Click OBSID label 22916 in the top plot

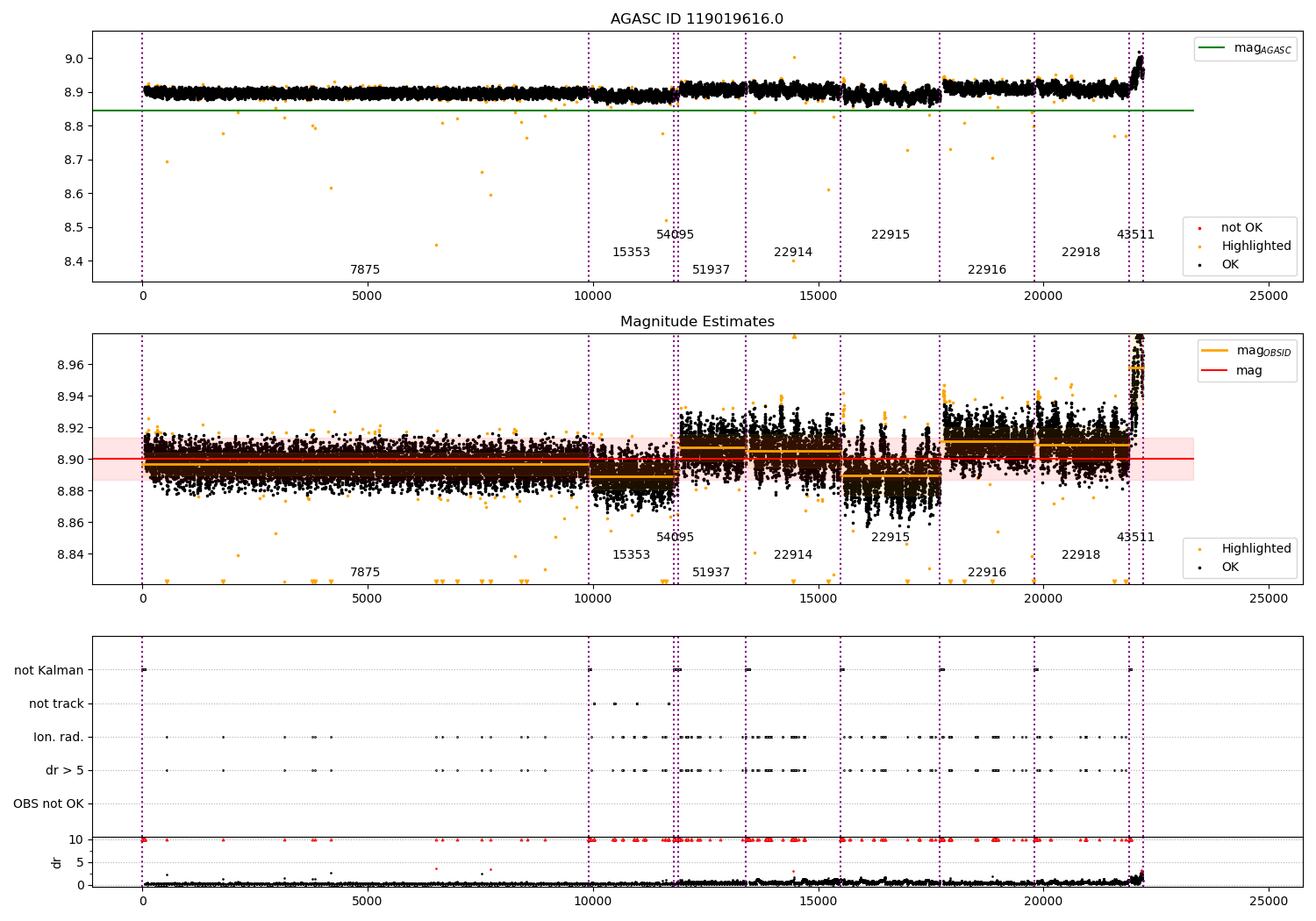[x=987, y=270]
